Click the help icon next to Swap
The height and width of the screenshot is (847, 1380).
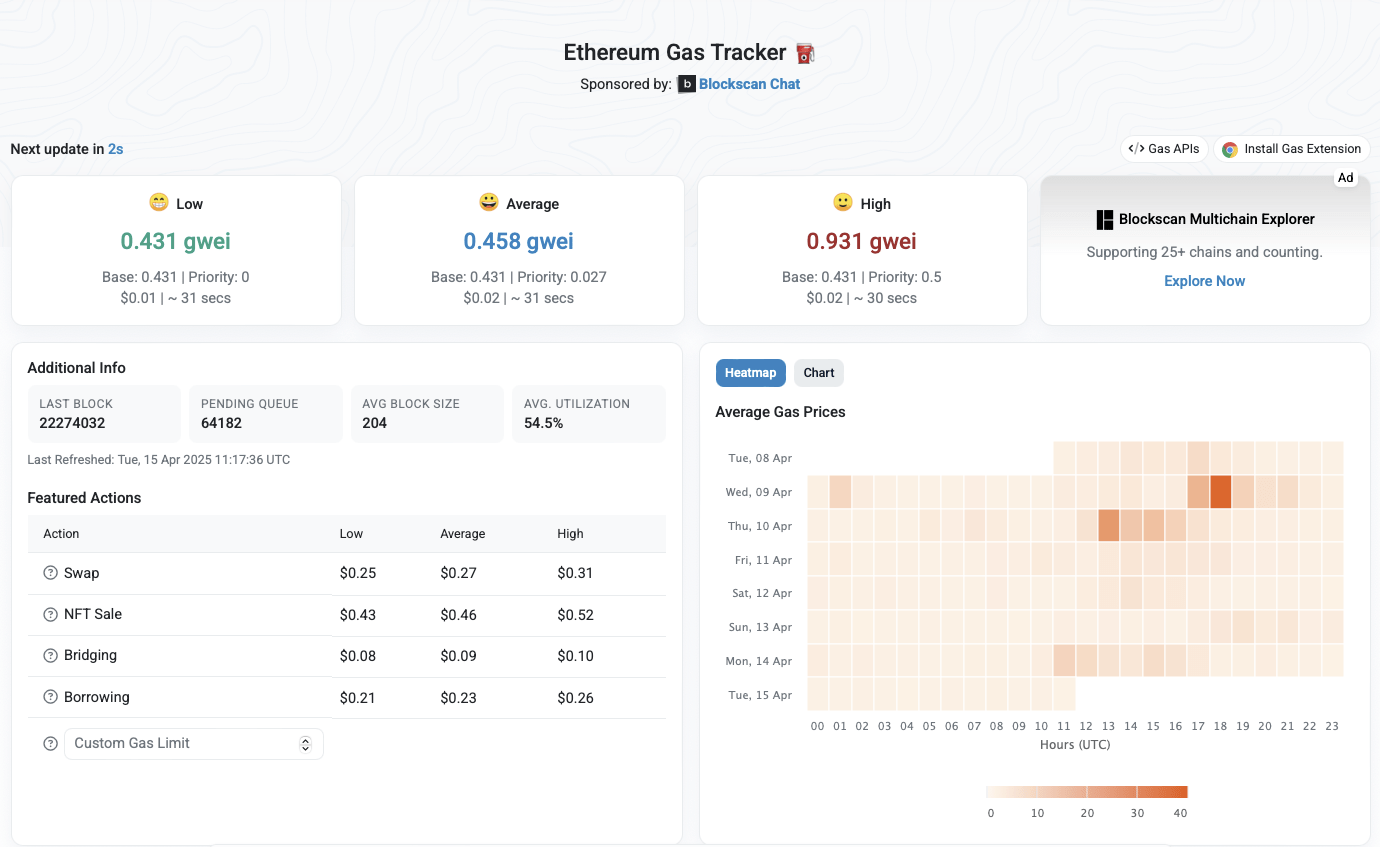50,573
